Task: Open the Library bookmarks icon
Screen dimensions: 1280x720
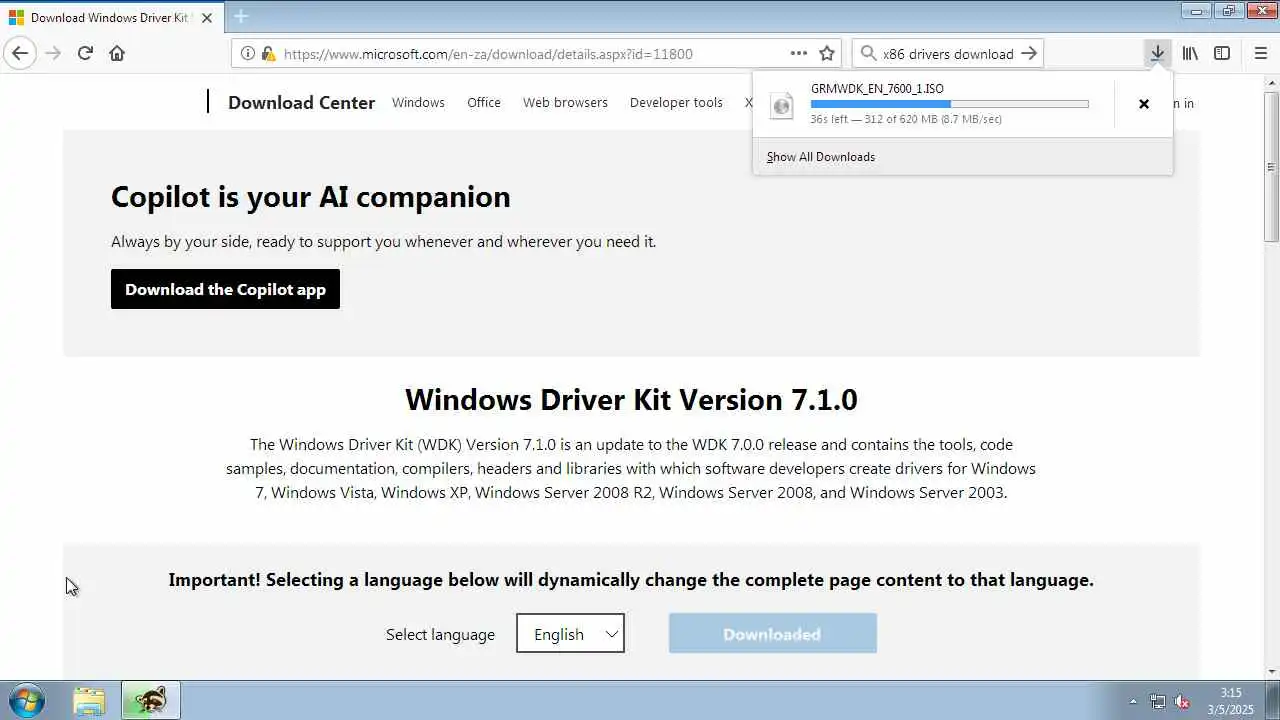Action: (x=1190, y=54)
